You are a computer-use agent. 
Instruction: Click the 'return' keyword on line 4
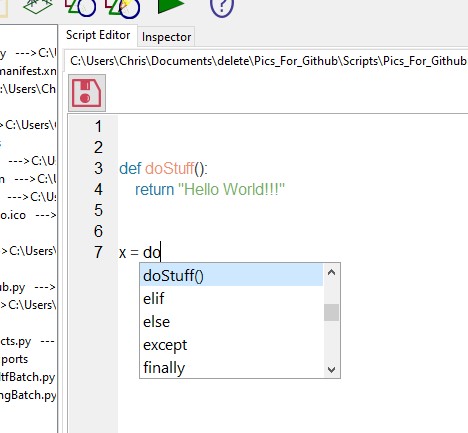155,189
